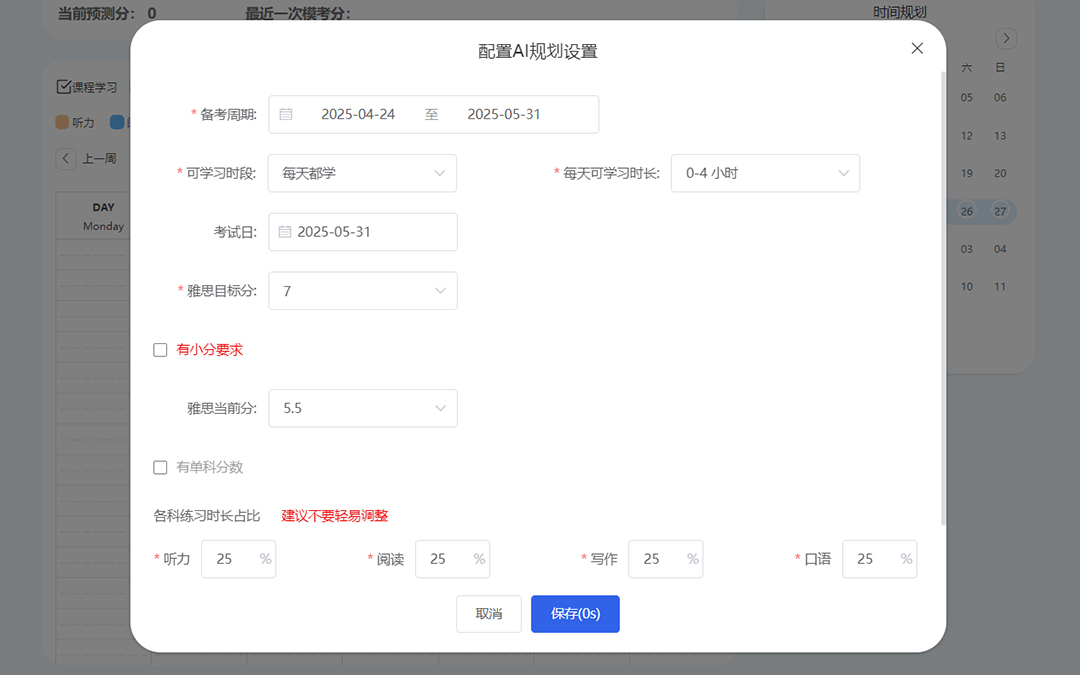Click the 保存 button

[575, 614]
